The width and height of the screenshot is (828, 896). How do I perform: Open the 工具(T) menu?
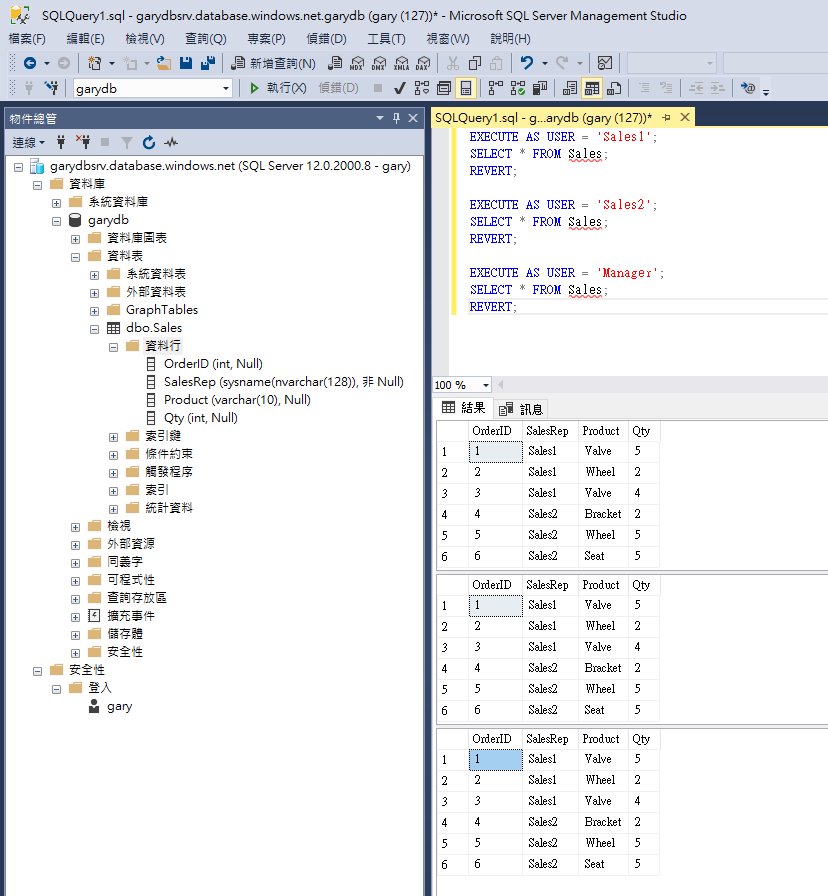click(x=386, y=39)
